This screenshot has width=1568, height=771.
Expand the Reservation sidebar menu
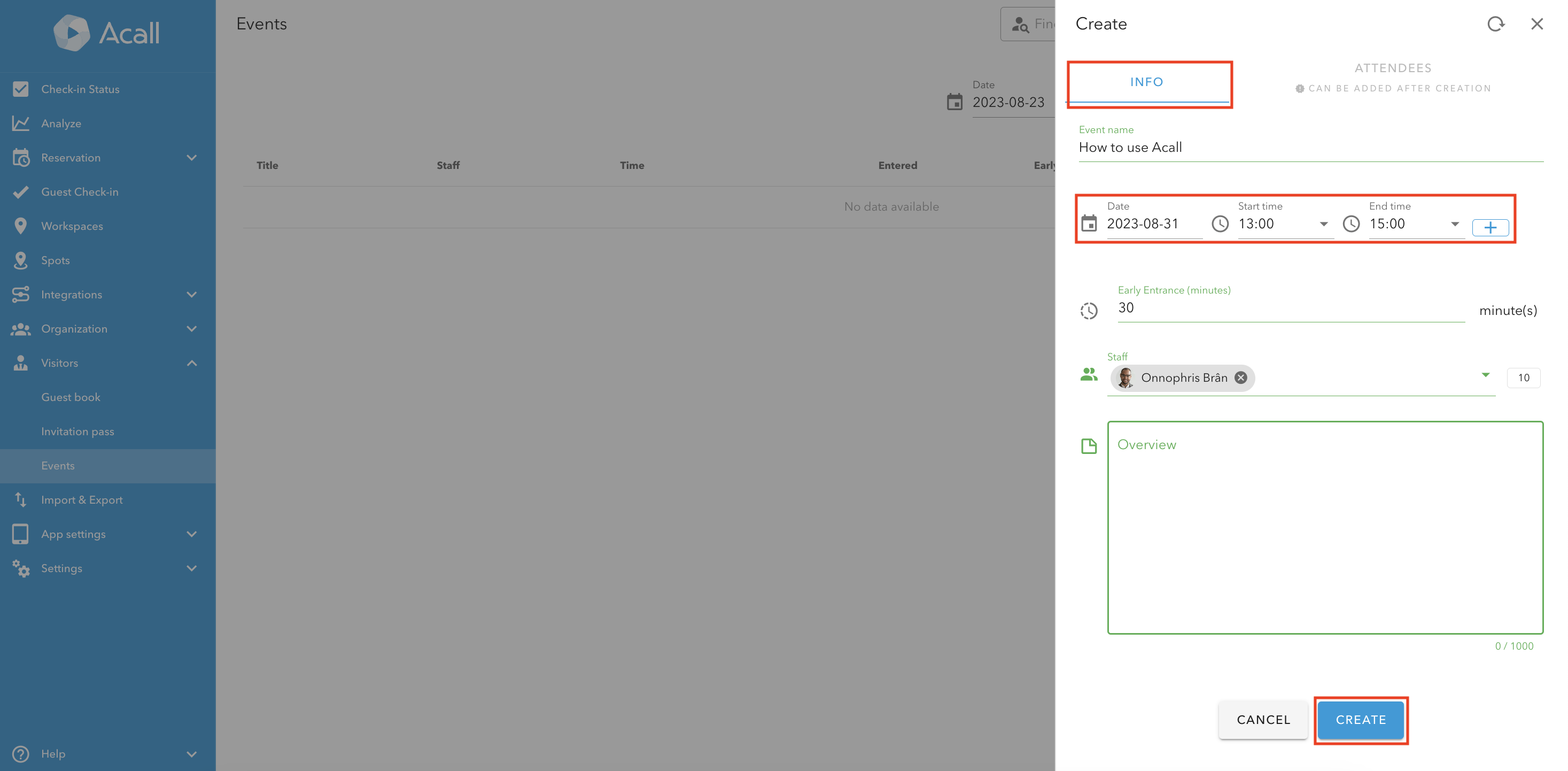pos(191,158)
